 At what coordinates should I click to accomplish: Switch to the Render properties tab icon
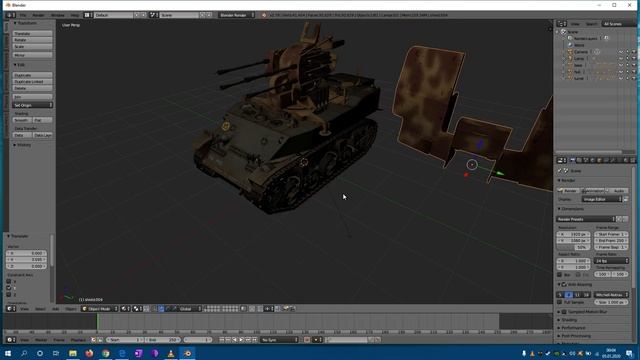pos(572,160)
